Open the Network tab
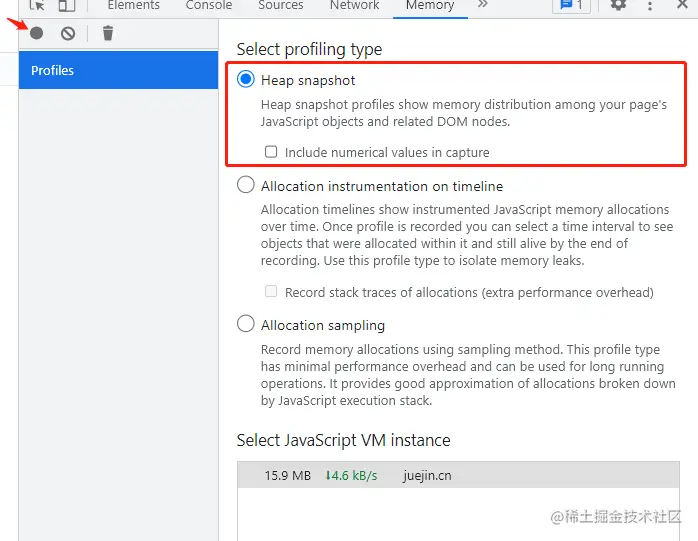 pyautogui.click(x=354, y=5)
